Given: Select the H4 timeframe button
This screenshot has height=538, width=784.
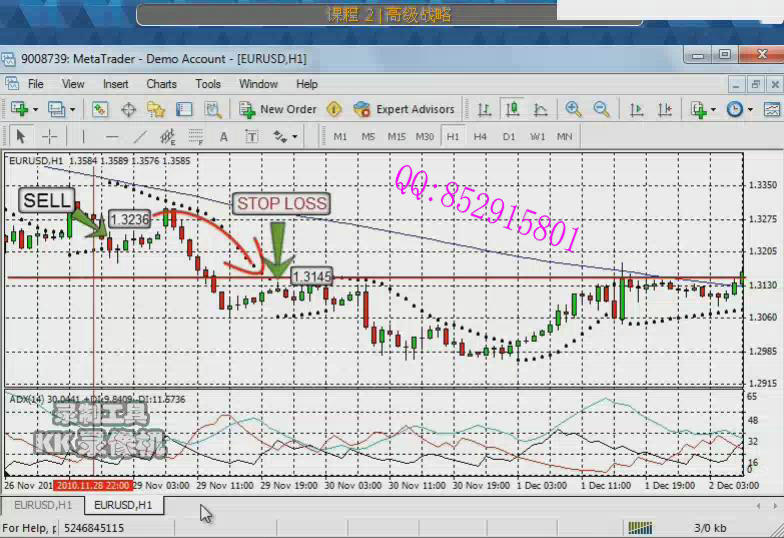Looking at the screenshot, I should [x=480, y=136].
